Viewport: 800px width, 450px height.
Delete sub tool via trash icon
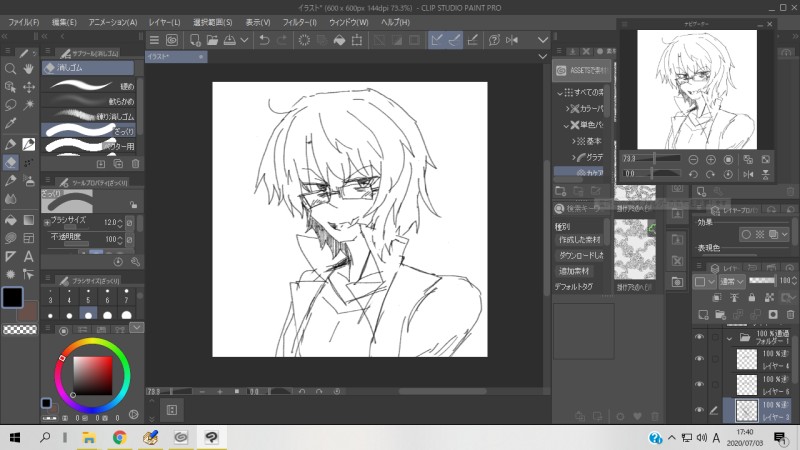pyautogui.click(x=135, y=164)
